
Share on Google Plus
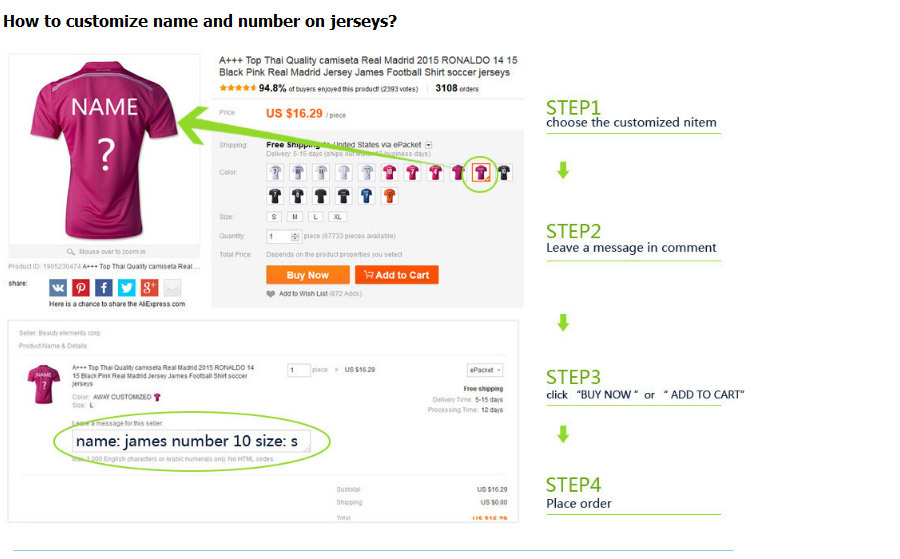click(150, 288)
